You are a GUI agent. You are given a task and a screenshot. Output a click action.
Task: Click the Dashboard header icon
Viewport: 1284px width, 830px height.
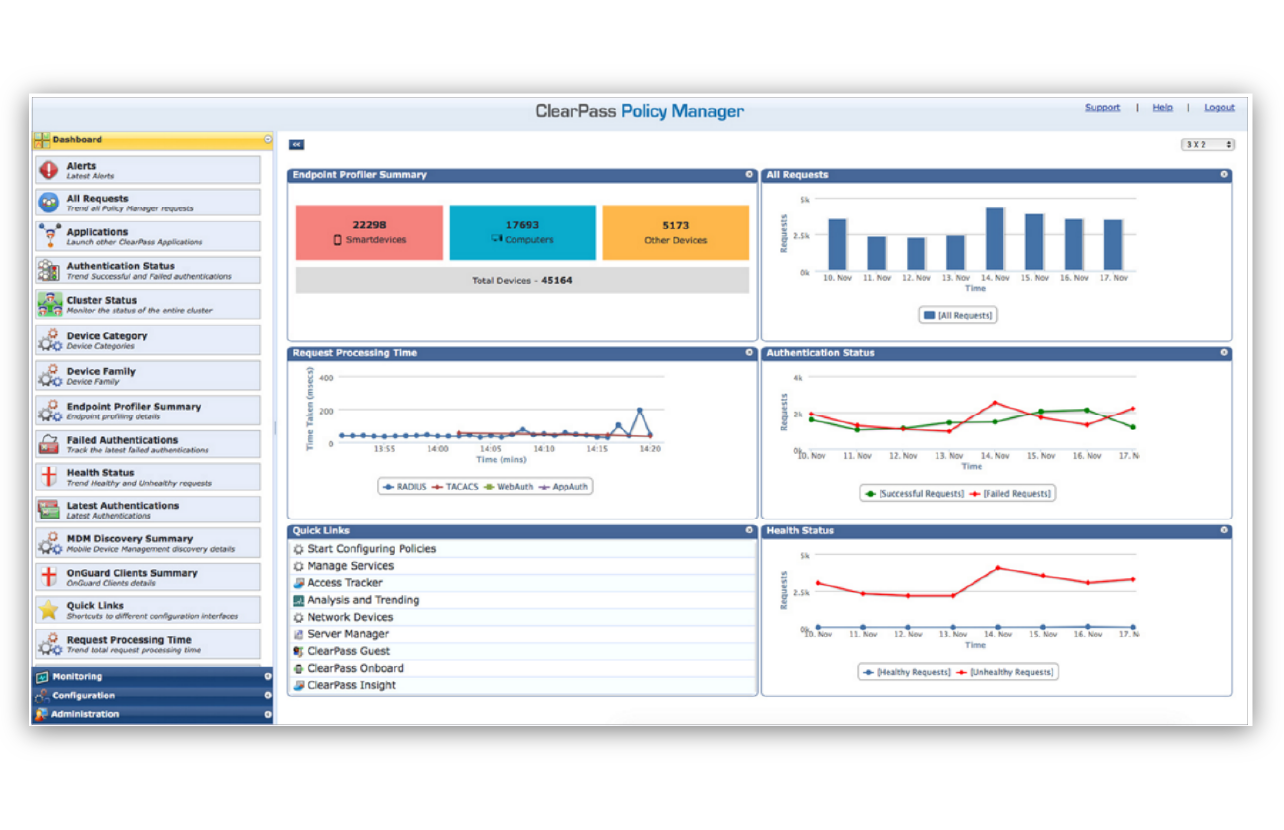[41, 140]
